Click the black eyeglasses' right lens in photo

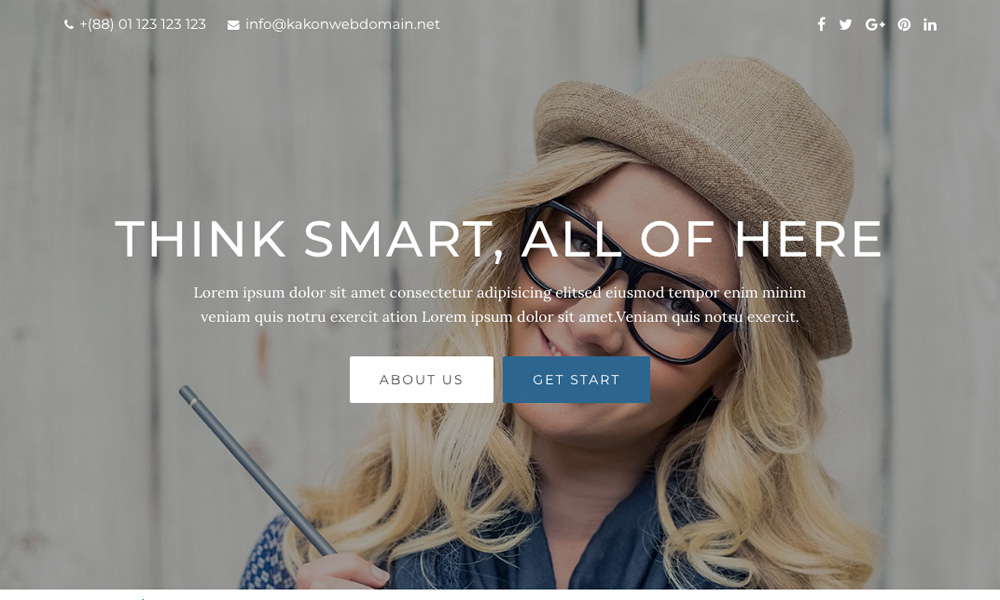point(684,314)
